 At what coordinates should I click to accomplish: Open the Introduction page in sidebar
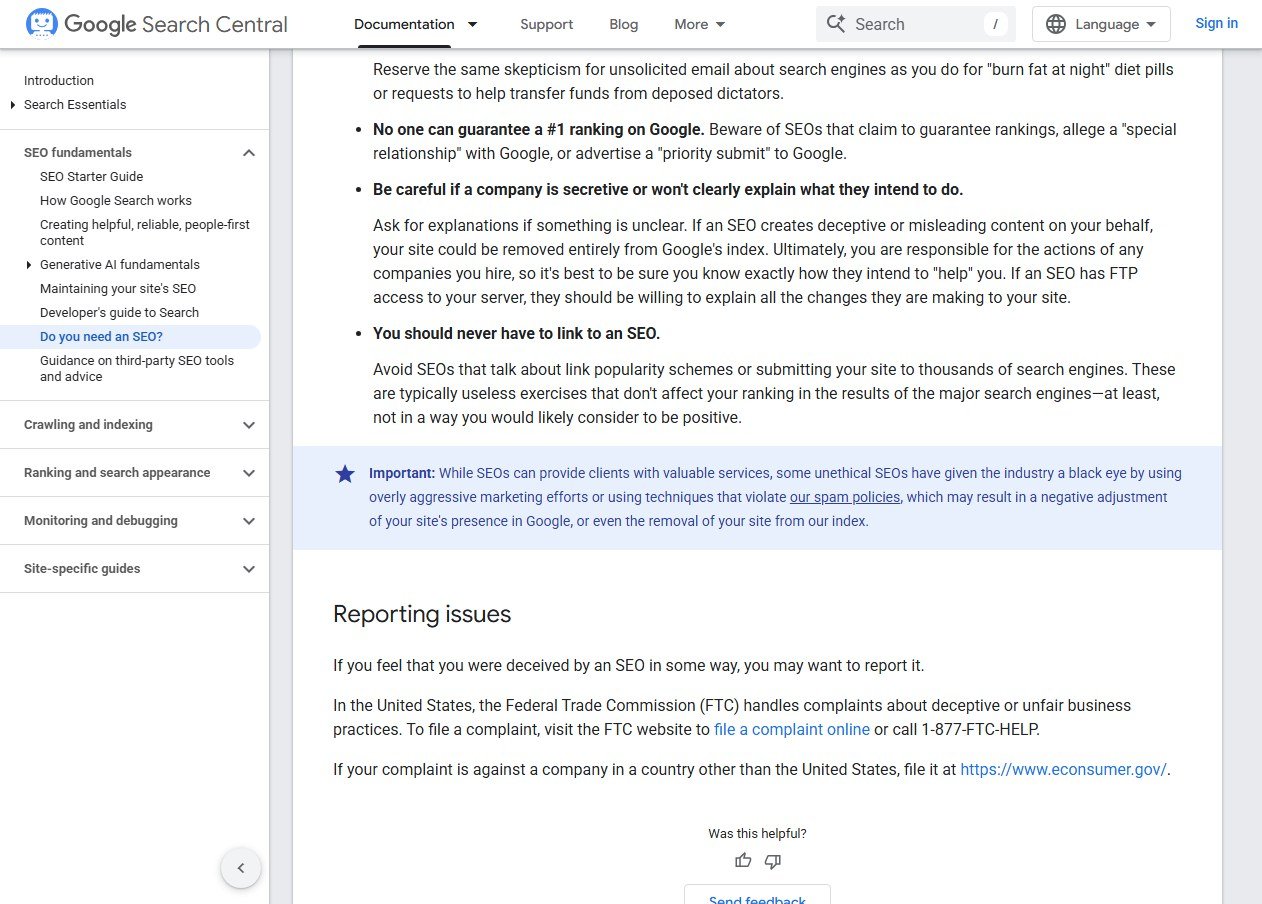[x=59, y=80]
